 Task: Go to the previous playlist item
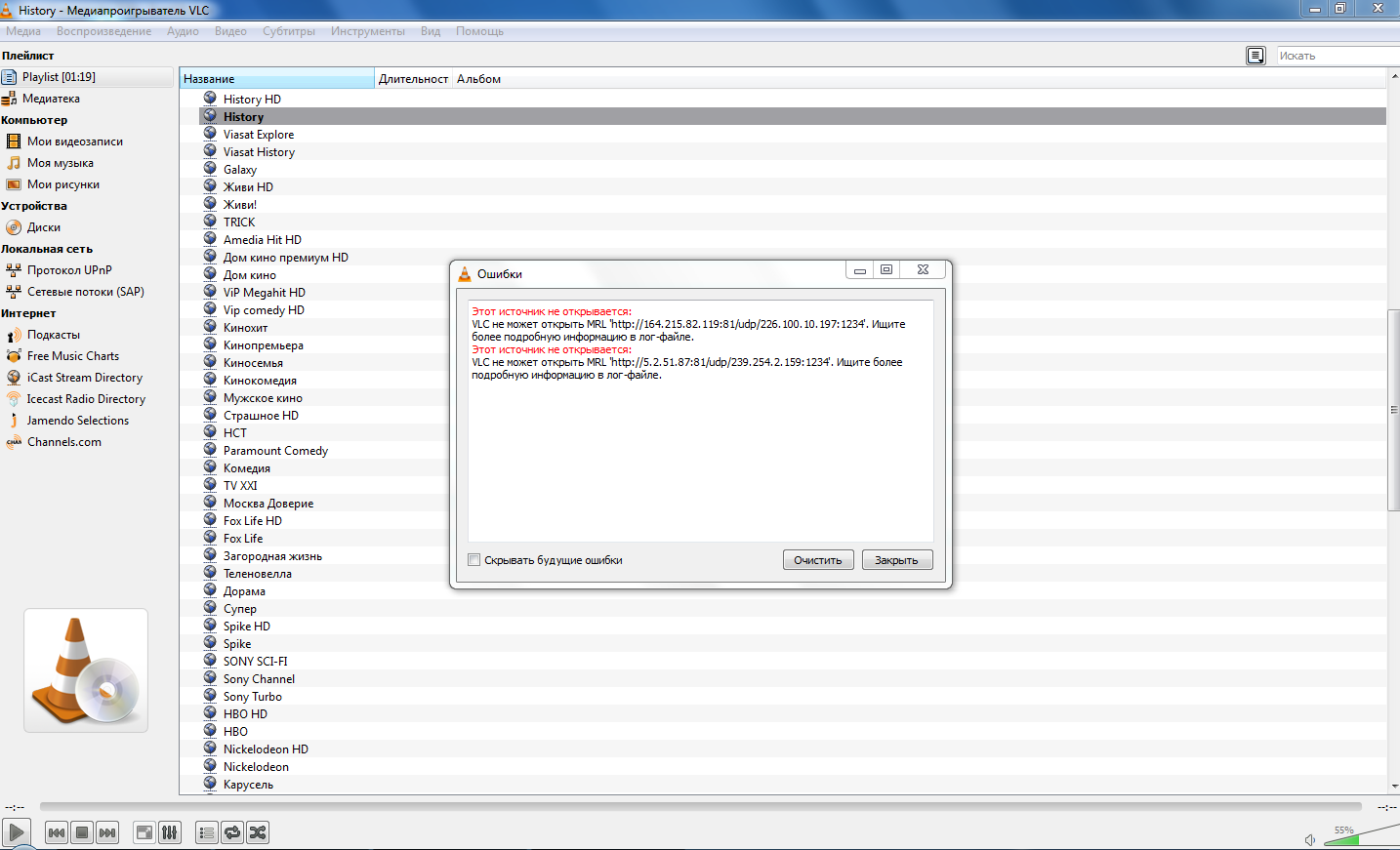[57, 832]
